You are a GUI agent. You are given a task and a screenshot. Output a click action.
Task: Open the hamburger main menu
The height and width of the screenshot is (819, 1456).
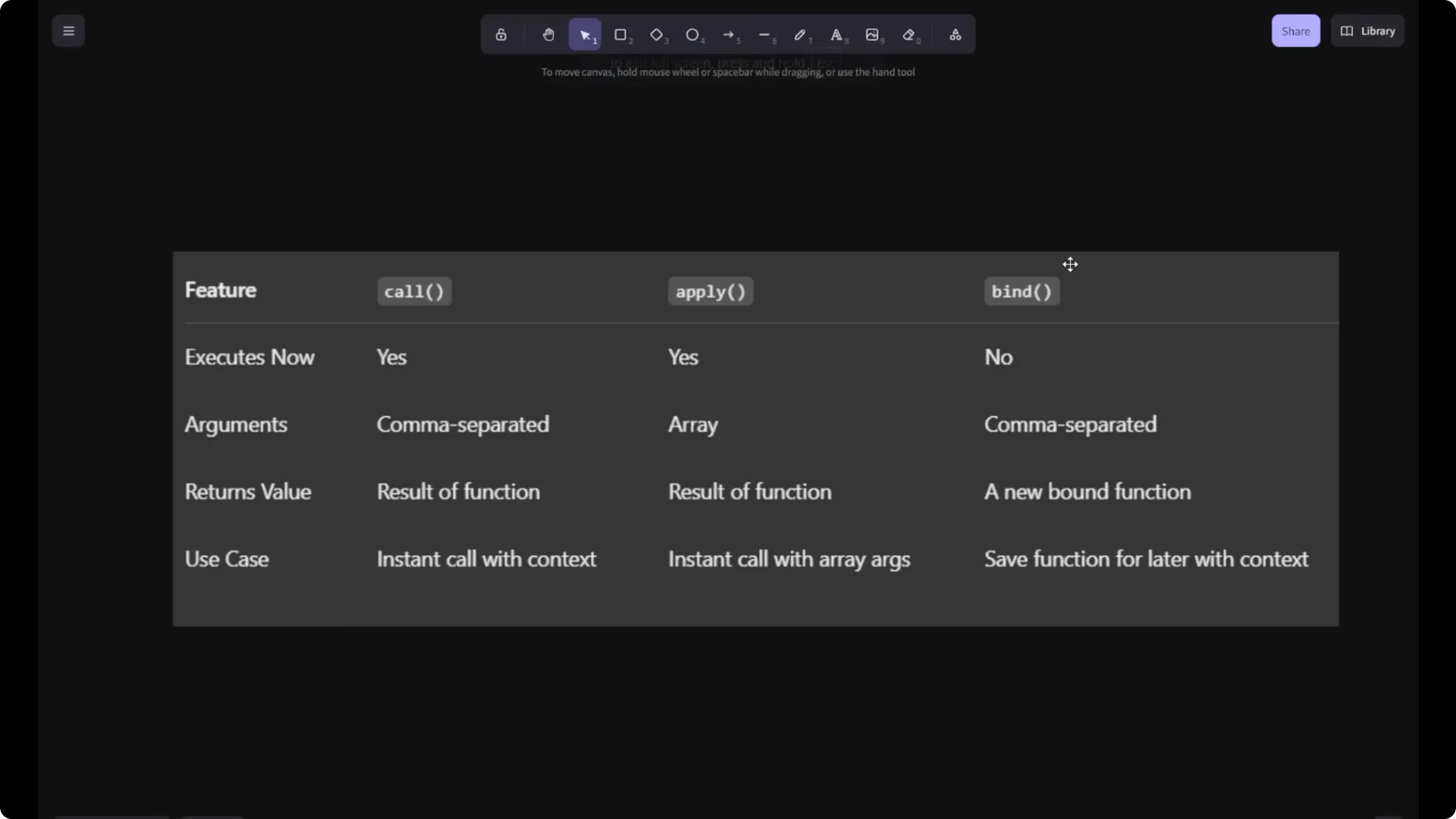coord(68,31)
